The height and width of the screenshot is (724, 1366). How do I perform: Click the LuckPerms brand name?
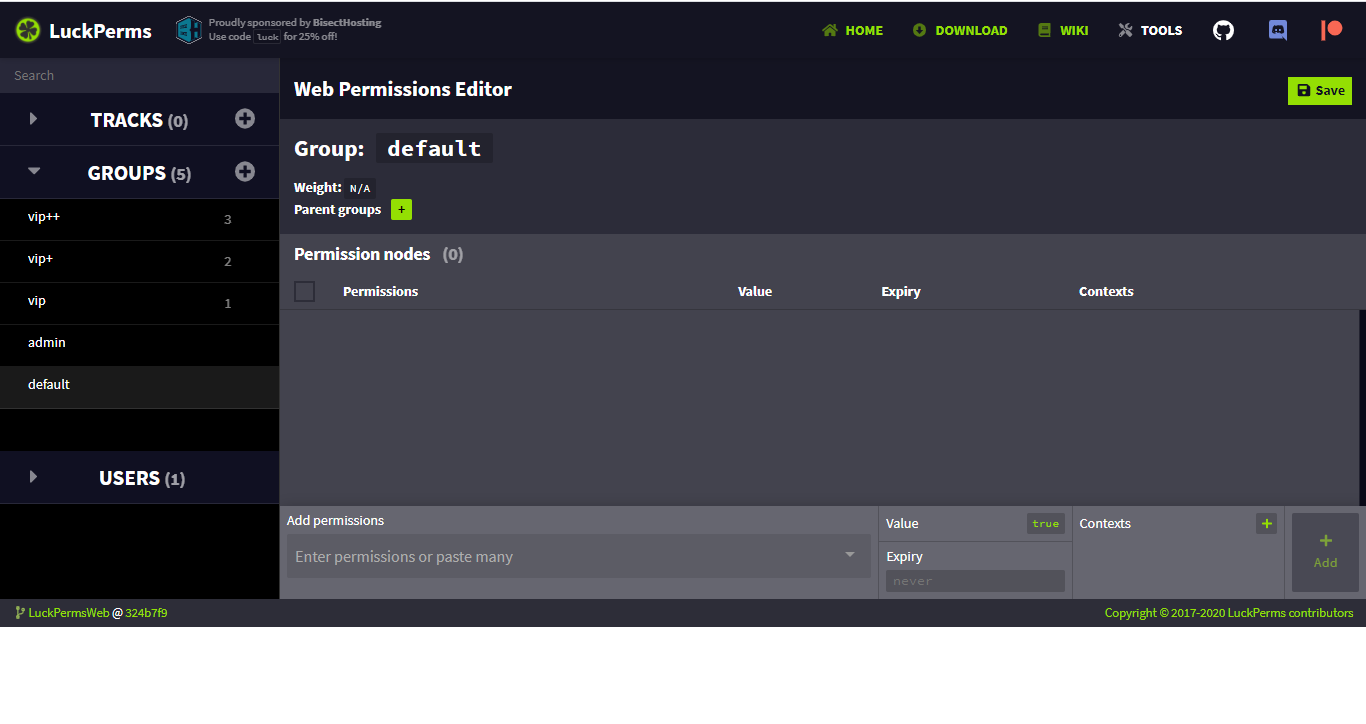click(100, 31)
